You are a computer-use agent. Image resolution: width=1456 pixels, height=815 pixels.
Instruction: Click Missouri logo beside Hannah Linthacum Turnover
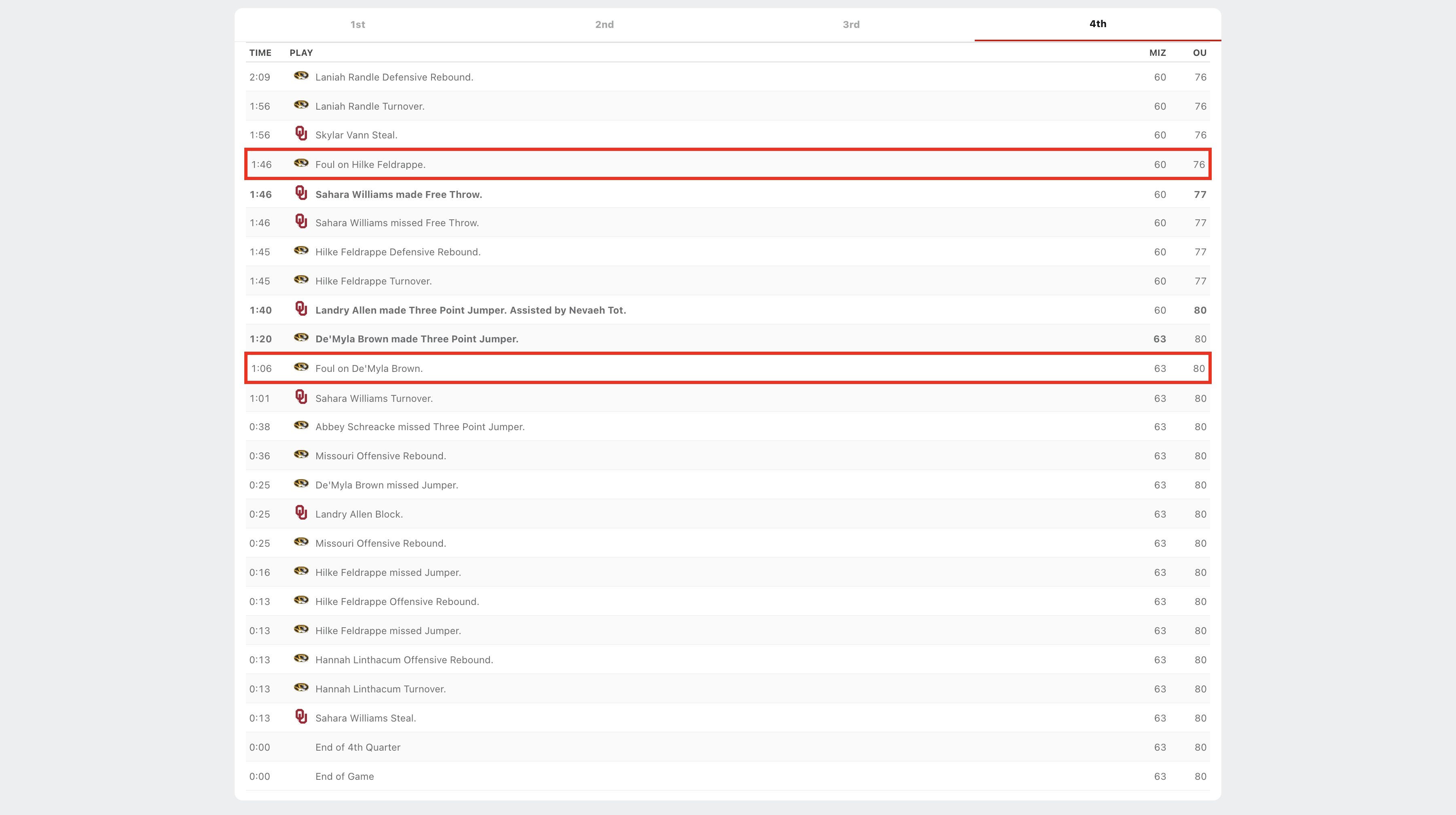(x=301, y=688)
